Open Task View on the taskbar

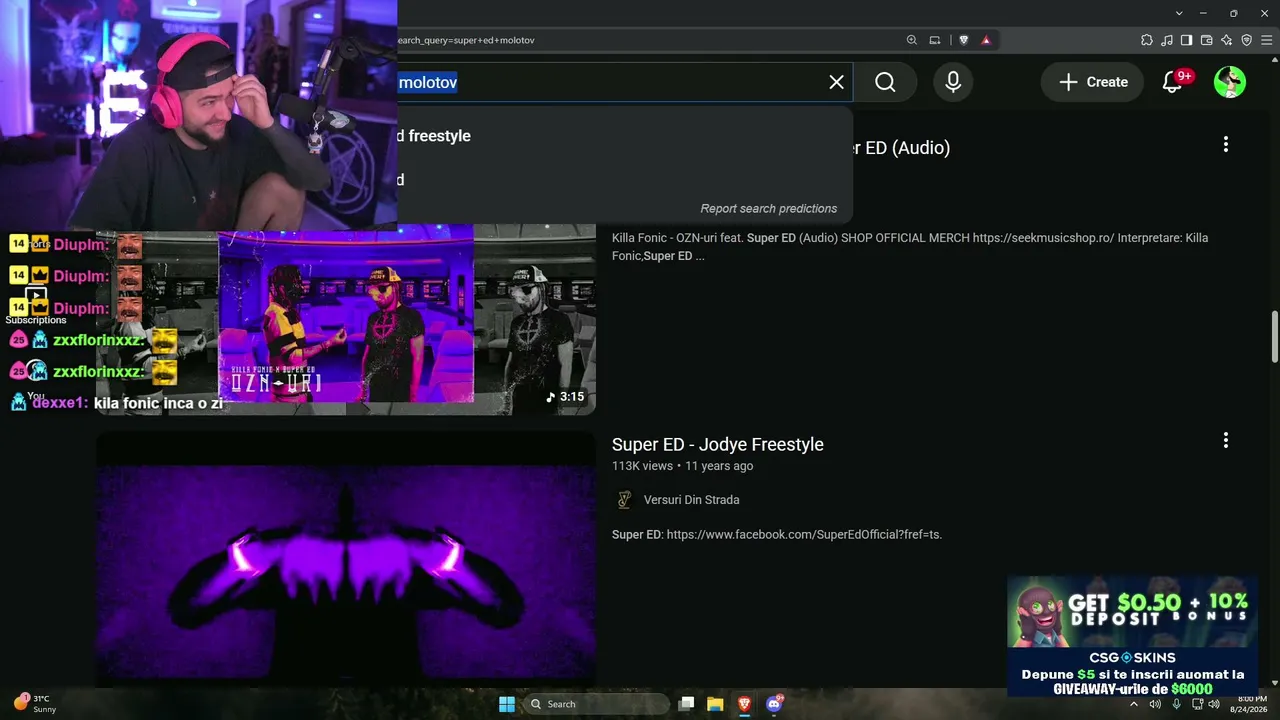point(686,704)
